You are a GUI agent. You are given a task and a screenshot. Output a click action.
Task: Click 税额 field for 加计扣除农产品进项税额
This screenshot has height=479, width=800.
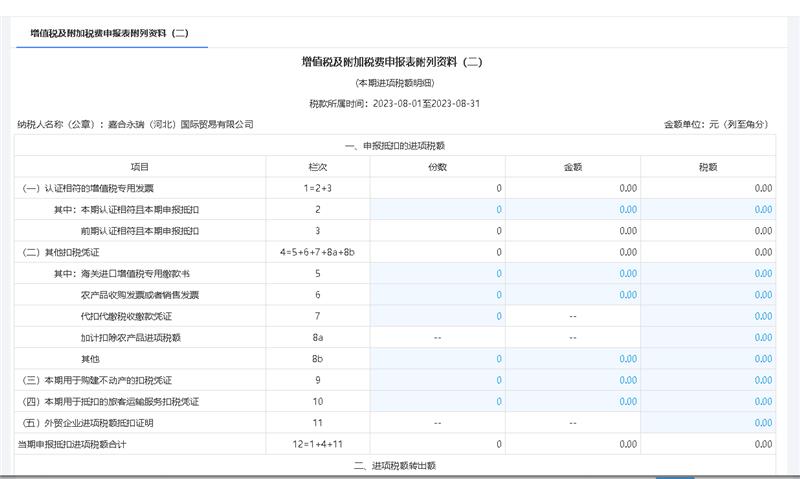pyautogui.click(x=708, y=338)
